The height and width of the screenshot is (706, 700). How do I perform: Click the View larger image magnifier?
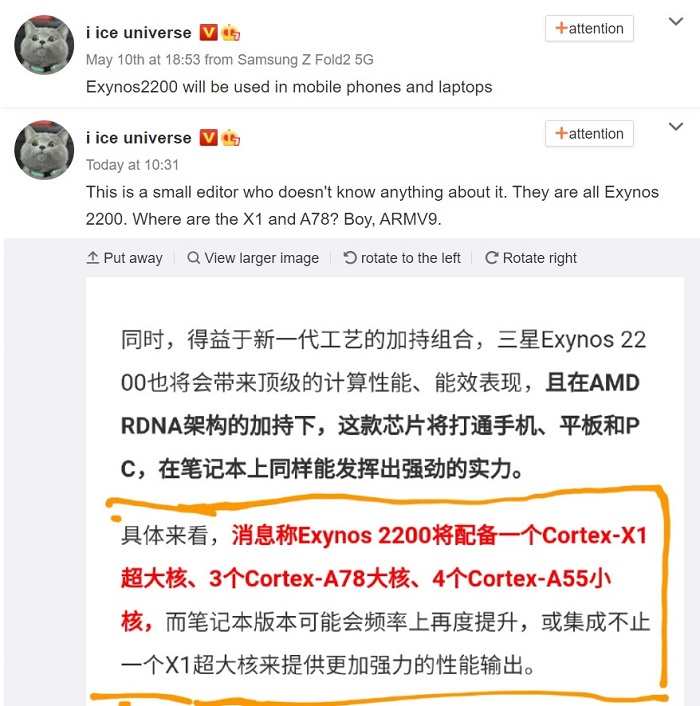click(x=194, y=258)
